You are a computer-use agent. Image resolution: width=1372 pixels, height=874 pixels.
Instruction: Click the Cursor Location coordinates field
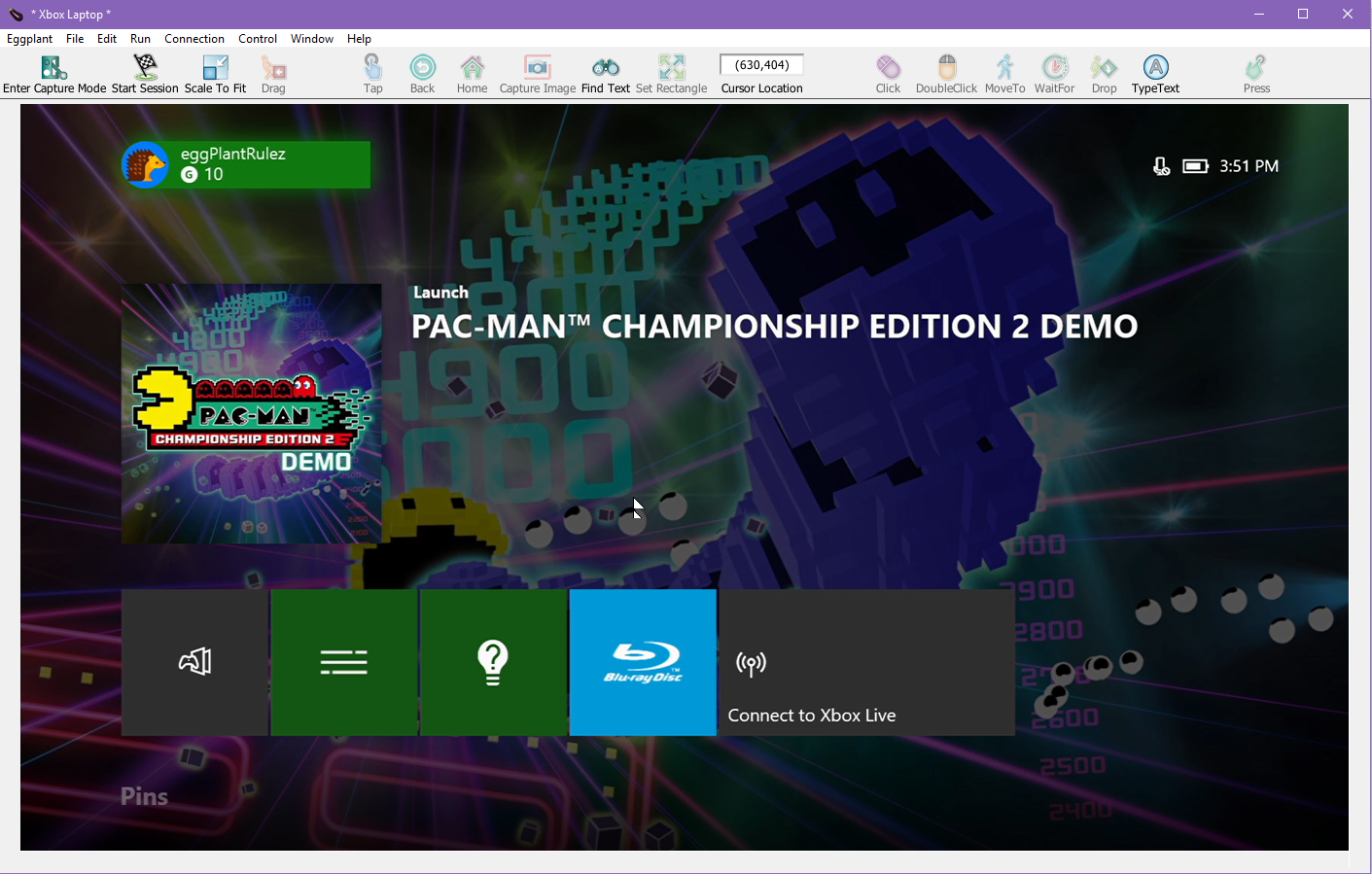click(x=762, y=65)
